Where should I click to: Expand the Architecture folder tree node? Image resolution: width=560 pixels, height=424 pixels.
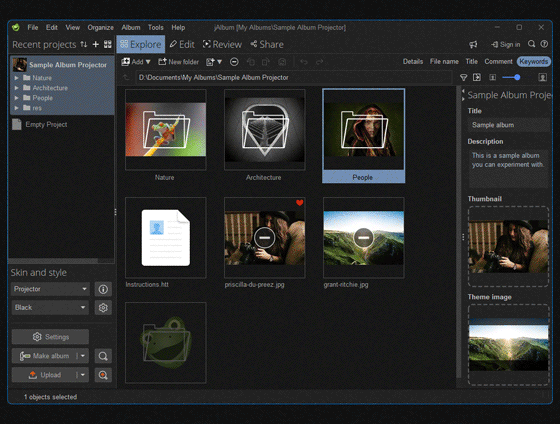point(16,88)
